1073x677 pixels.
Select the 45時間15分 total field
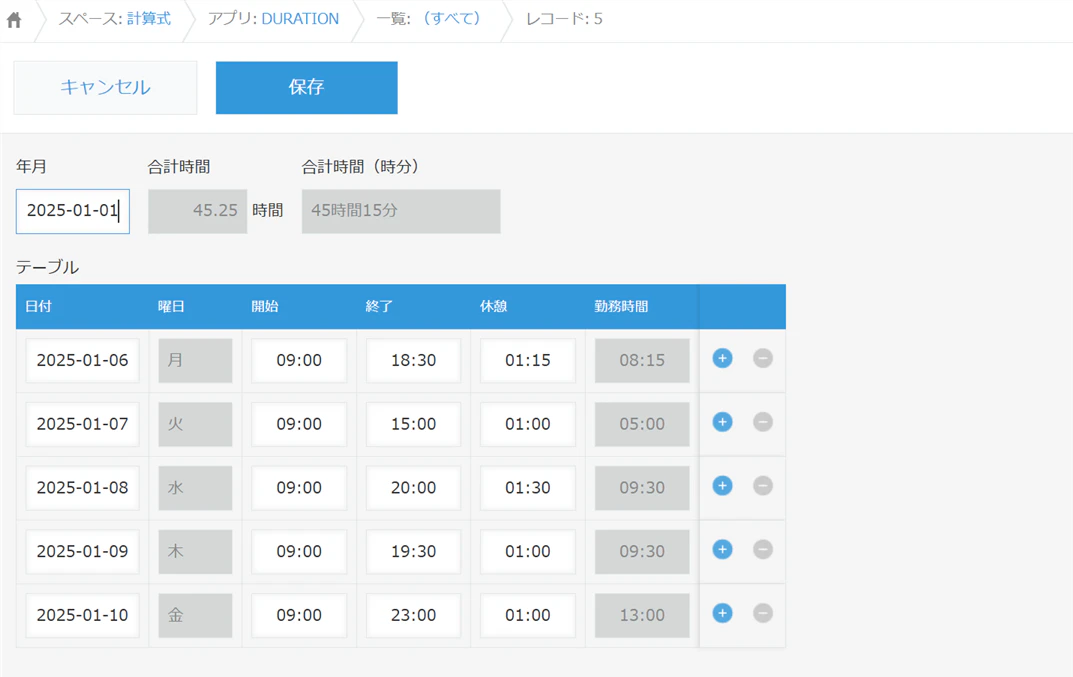point(401,211)
